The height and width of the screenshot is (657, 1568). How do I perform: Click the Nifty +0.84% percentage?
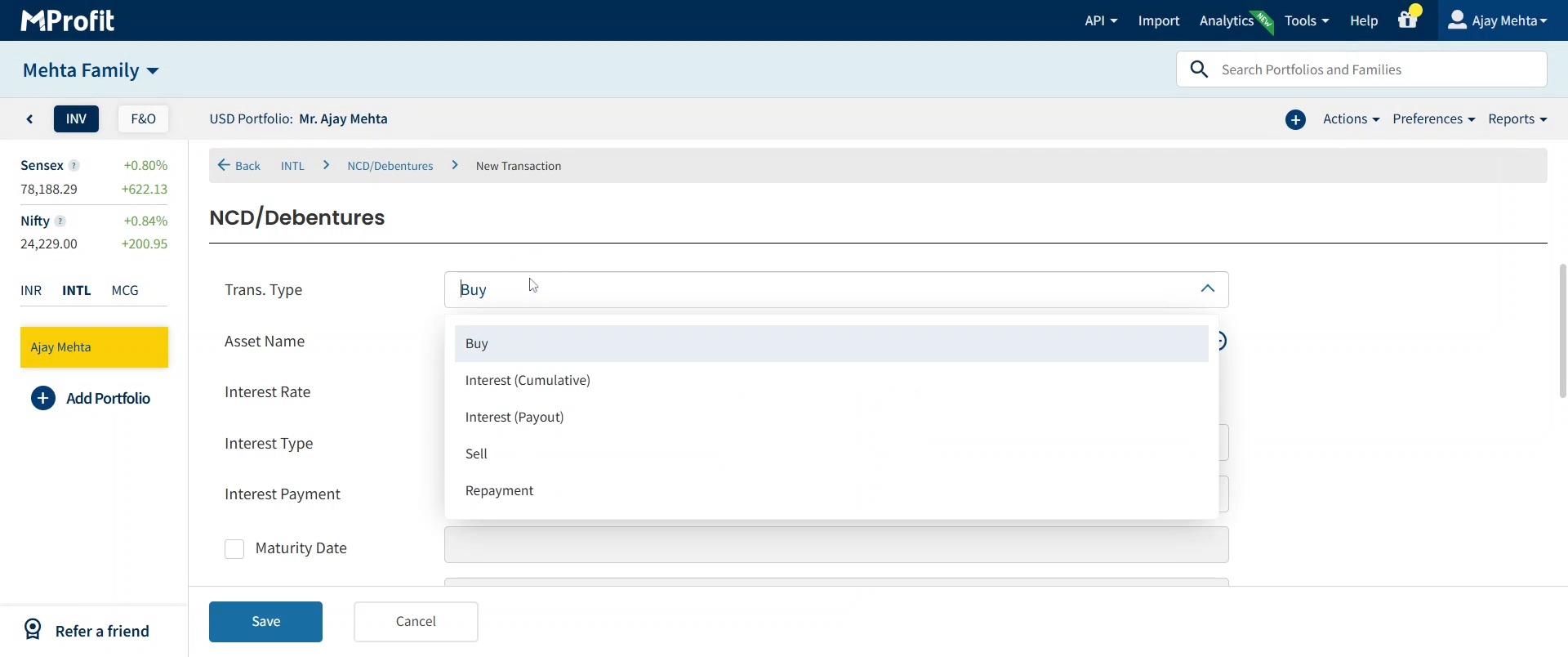tap(146, 221)
